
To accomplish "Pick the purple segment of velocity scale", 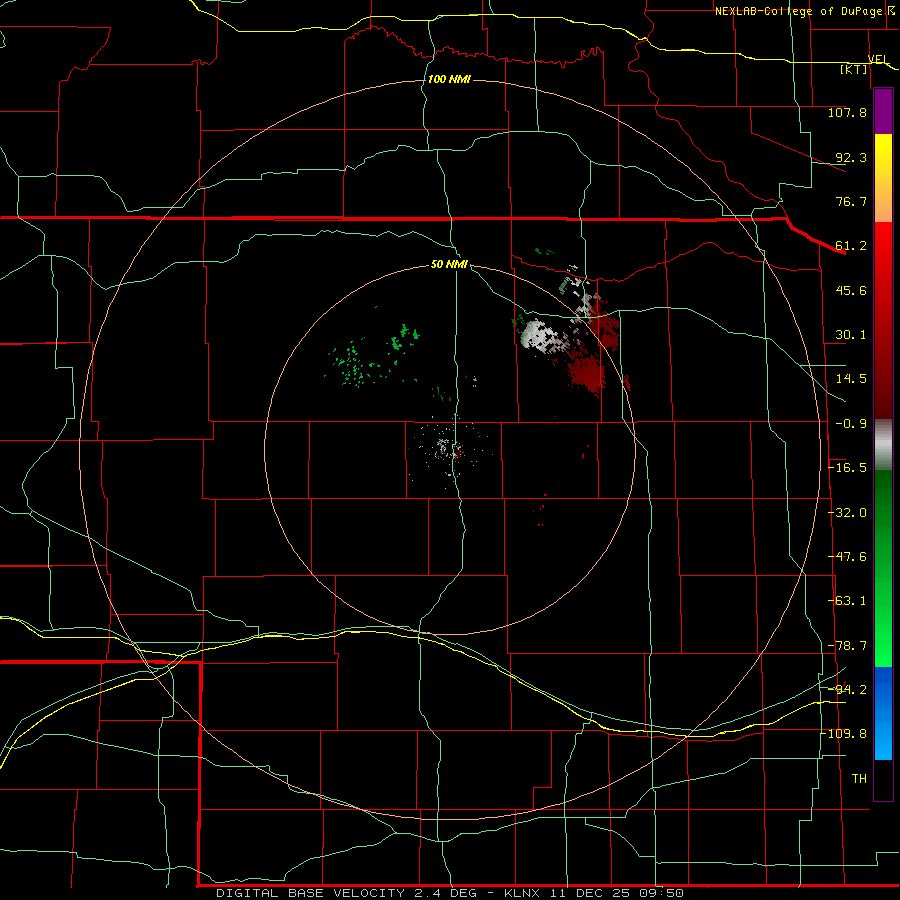I will click(x=883, y=112).
